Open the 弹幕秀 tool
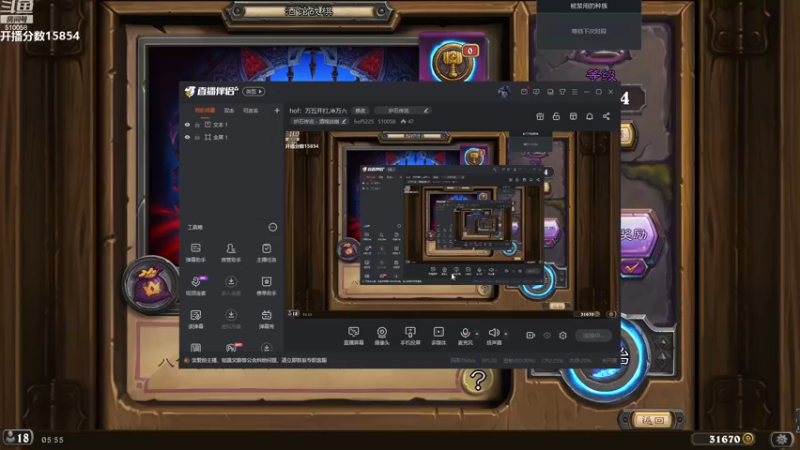800x450 pixels. [266, 319]
